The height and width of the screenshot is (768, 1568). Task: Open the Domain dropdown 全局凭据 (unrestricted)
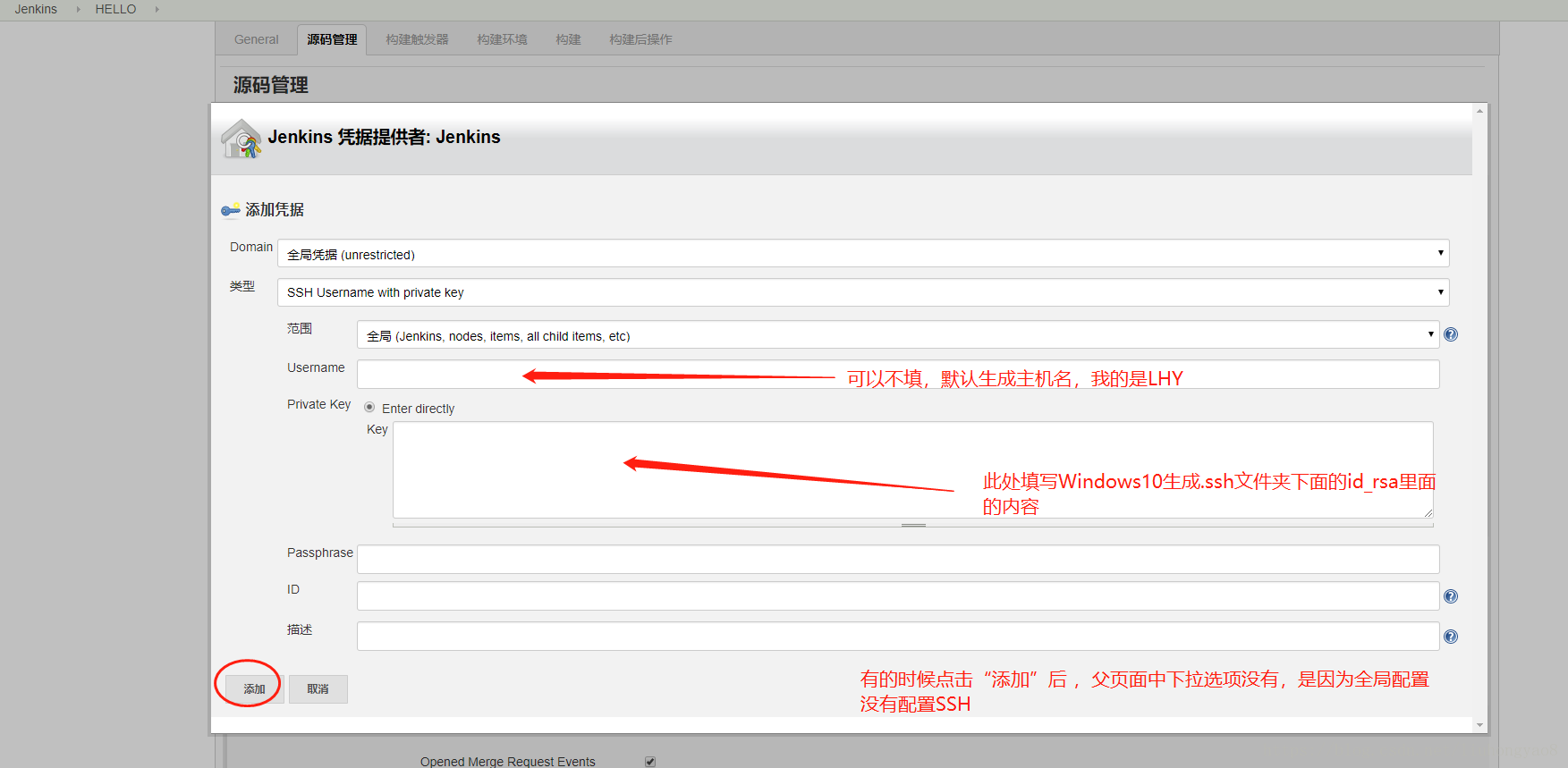pos(863,253)
